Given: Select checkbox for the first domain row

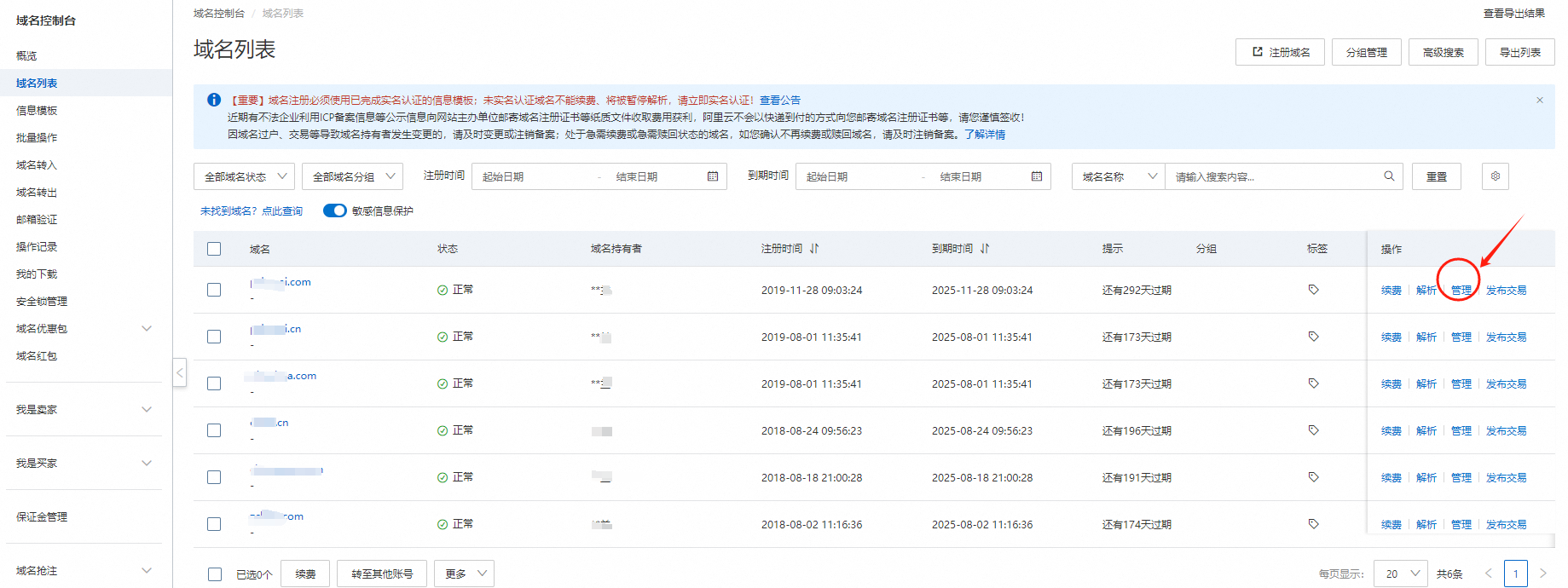Looking at the screenshot, I should [x=214, y=290].
